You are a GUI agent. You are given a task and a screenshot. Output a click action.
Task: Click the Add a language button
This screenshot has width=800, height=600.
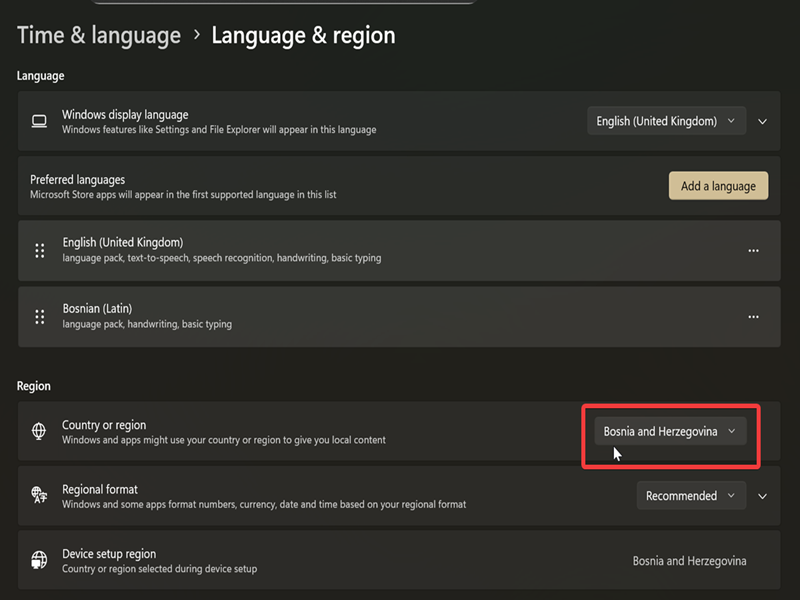tap(718, 185)
